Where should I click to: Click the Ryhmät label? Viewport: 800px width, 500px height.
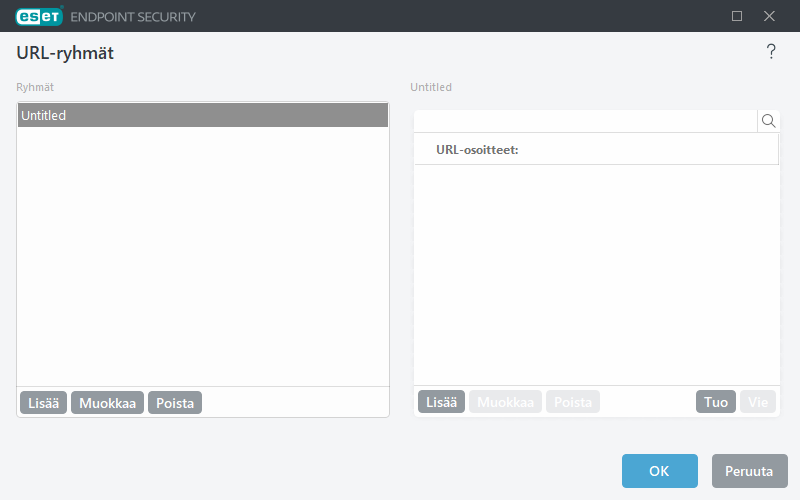point(35,87)
